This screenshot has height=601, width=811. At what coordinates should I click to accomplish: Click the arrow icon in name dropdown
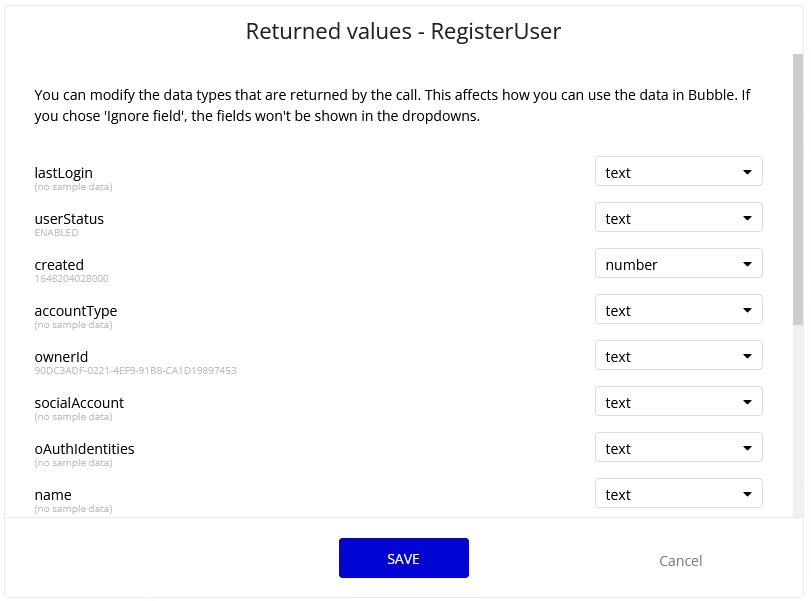pos(747,494)
